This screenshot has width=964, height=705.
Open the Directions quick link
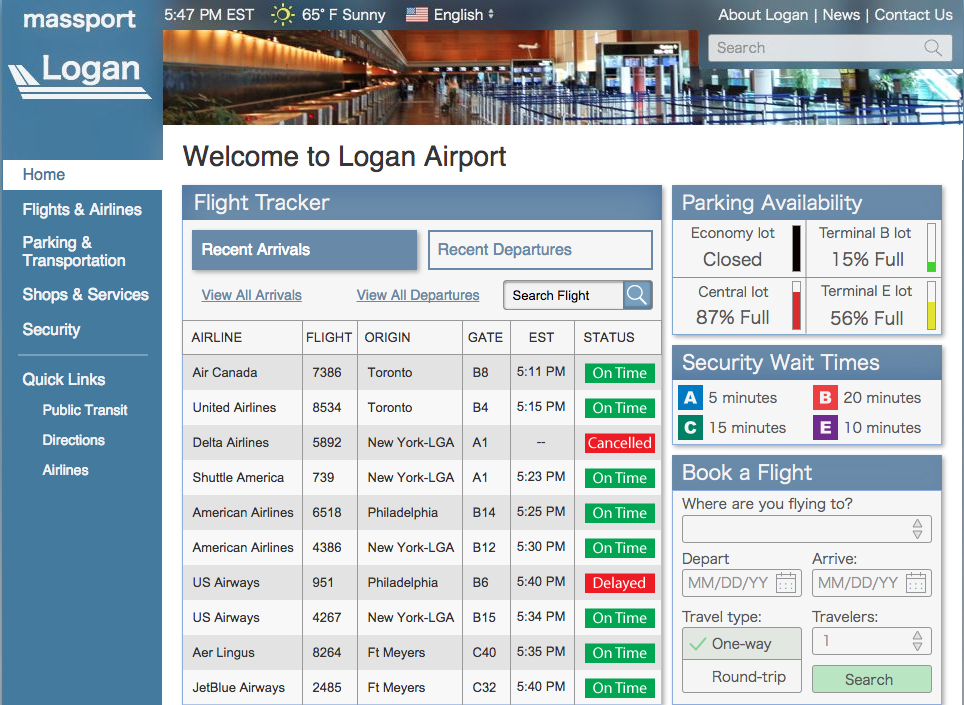[x=74, y=440]
